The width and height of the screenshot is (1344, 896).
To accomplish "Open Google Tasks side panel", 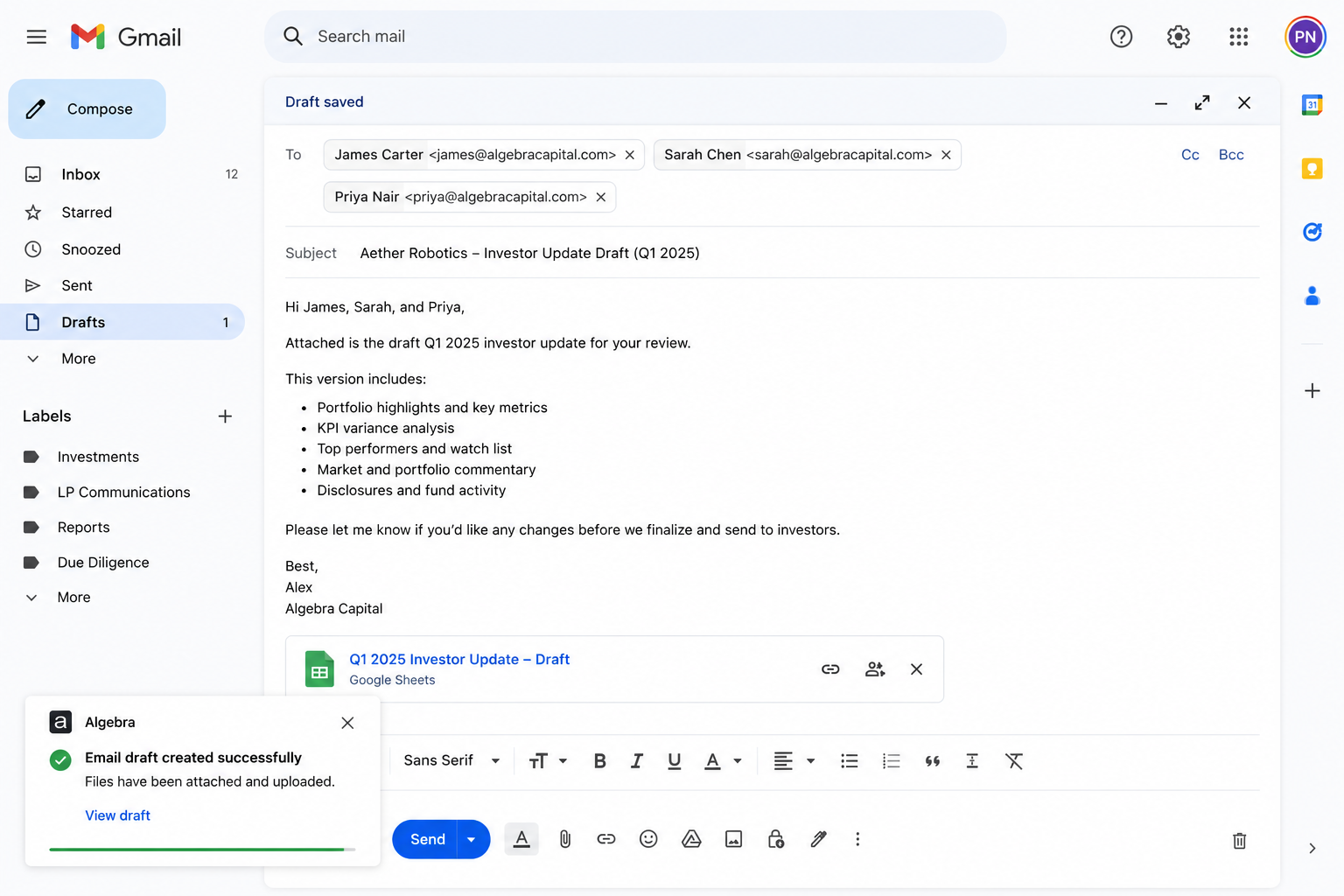I will tap(1312, 232).
